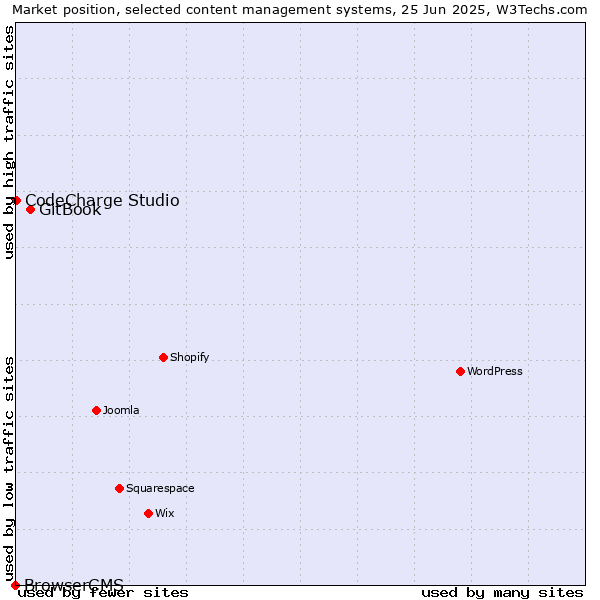The width and height of the screenshot is (600, 600).
Task: Select the WordPress label text
Action: tap(495, 371)
